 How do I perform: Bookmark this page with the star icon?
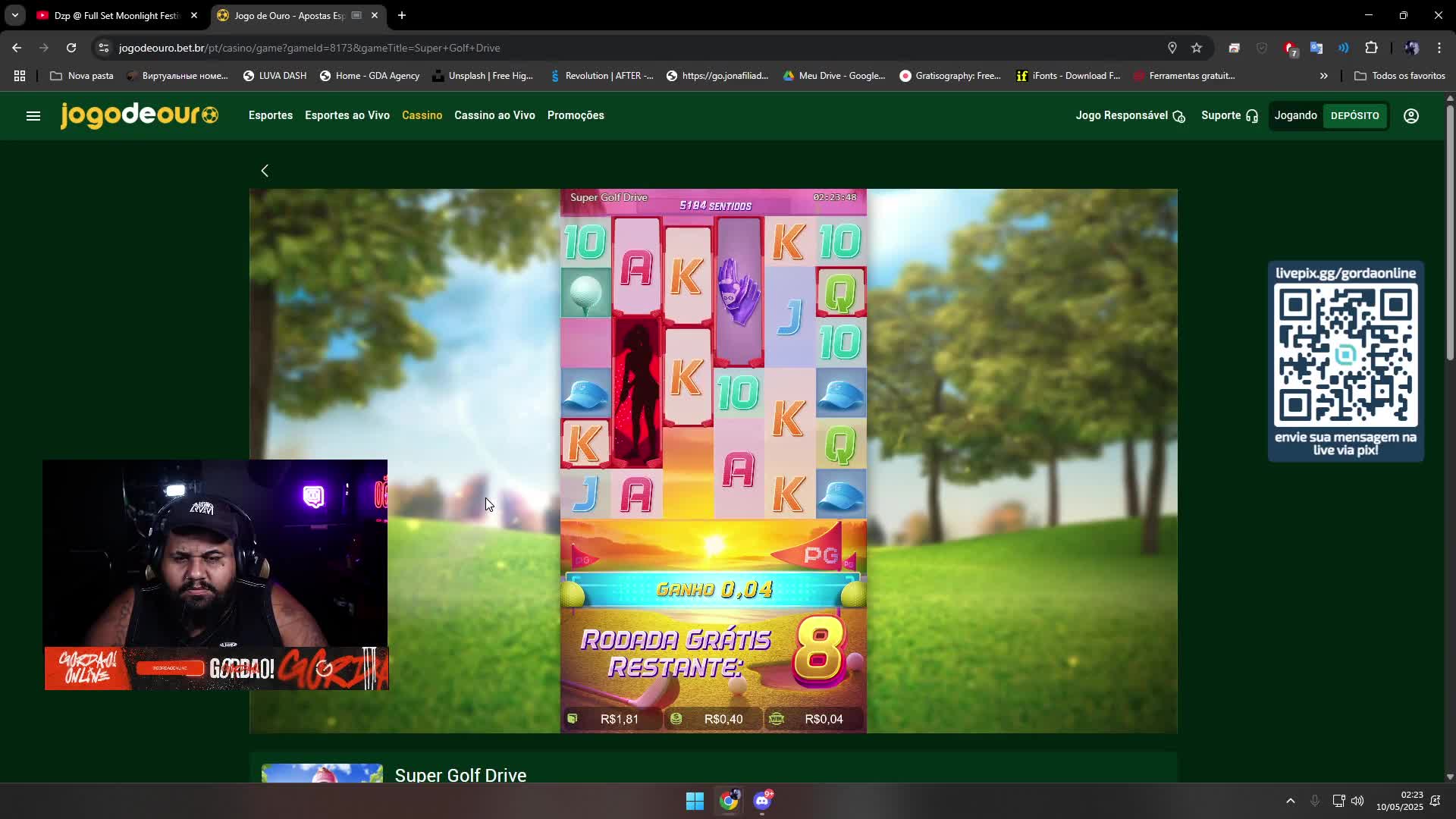[1197, 48]
